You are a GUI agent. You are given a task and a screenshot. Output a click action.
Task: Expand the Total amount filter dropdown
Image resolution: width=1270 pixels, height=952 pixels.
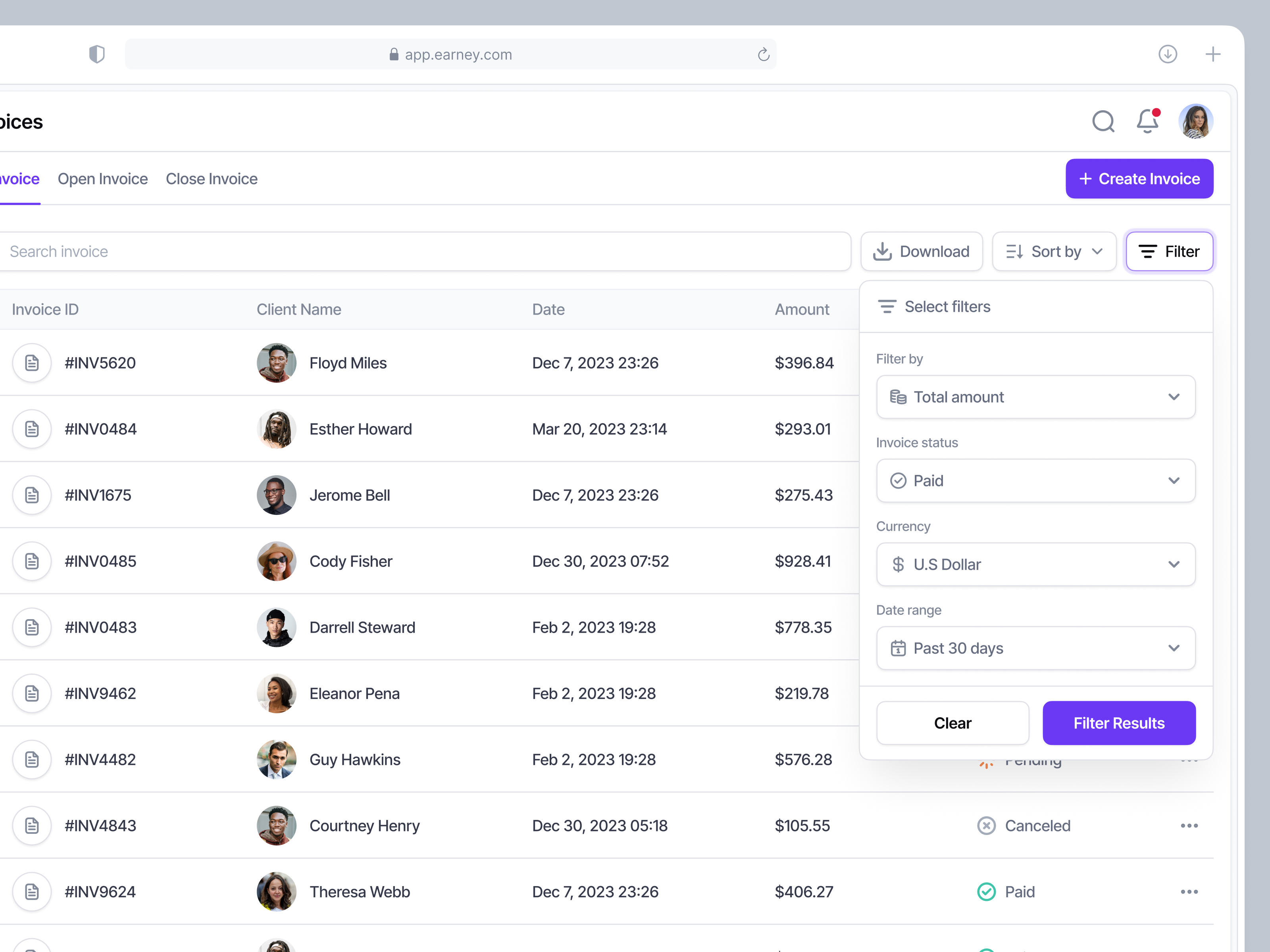(x=1036, y=397)
